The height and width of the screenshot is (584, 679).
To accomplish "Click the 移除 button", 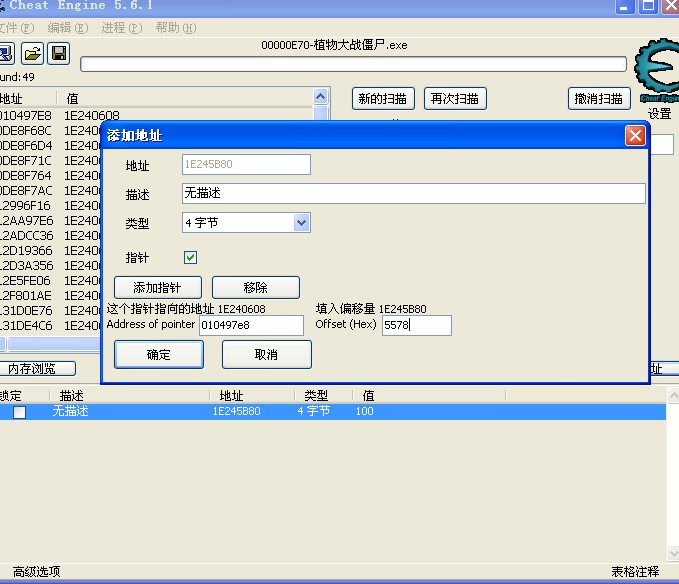I will coord(255,287).
